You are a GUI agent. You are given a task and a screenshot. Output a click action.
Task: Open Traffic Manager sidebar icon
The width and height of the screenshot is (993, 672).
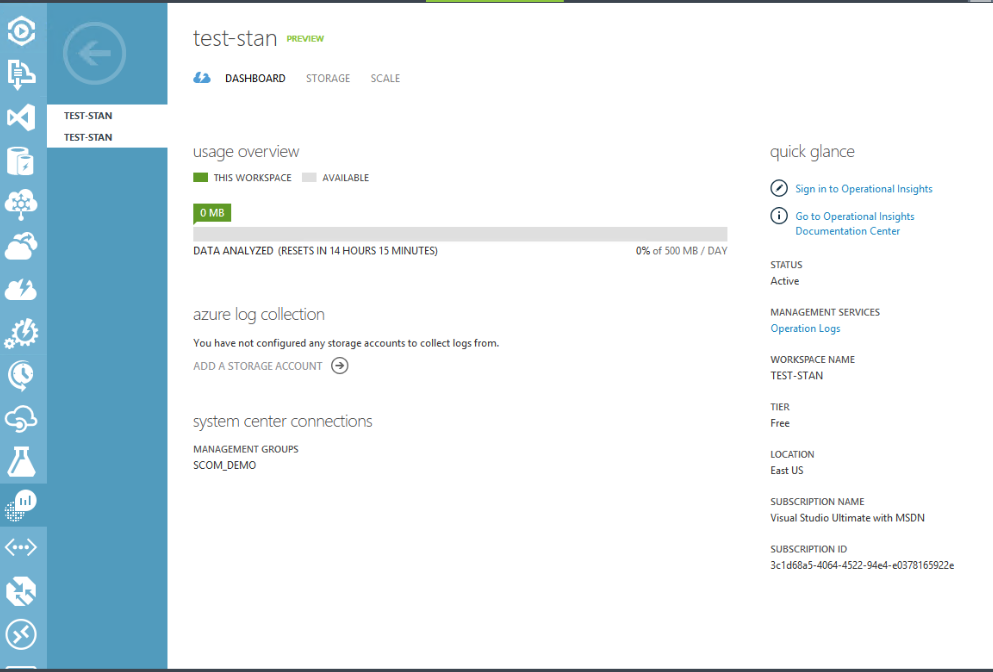21,591
